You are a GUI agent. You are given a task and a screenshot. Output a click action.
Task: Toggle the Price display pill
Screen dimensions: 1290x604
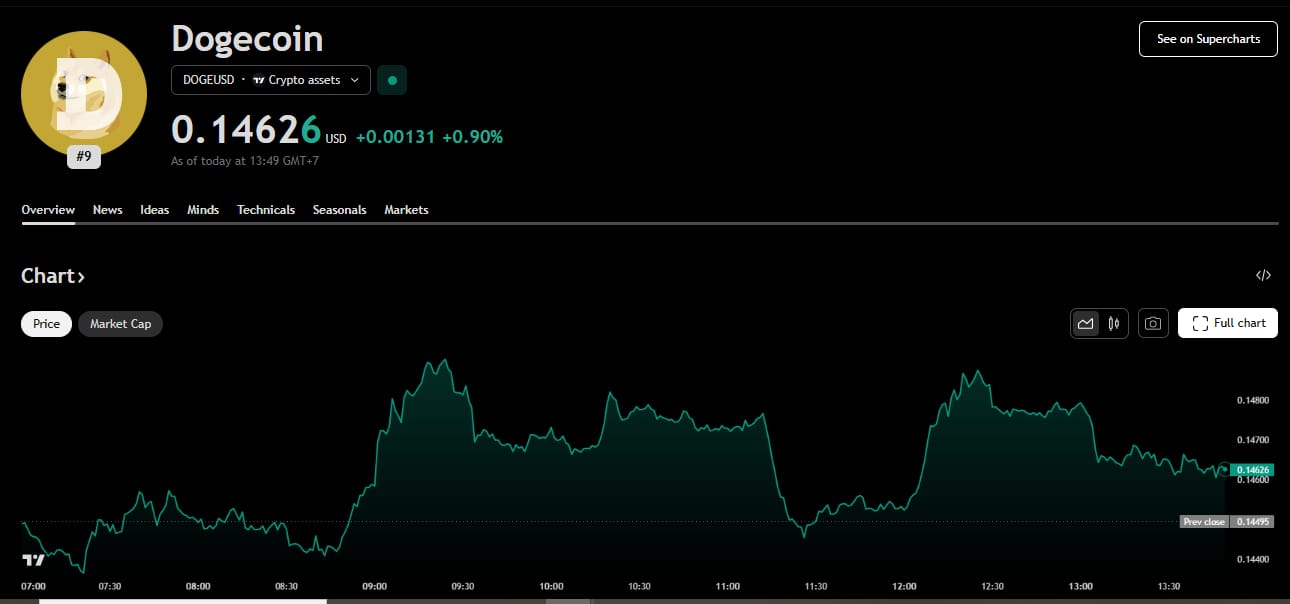tap(46, 323)
